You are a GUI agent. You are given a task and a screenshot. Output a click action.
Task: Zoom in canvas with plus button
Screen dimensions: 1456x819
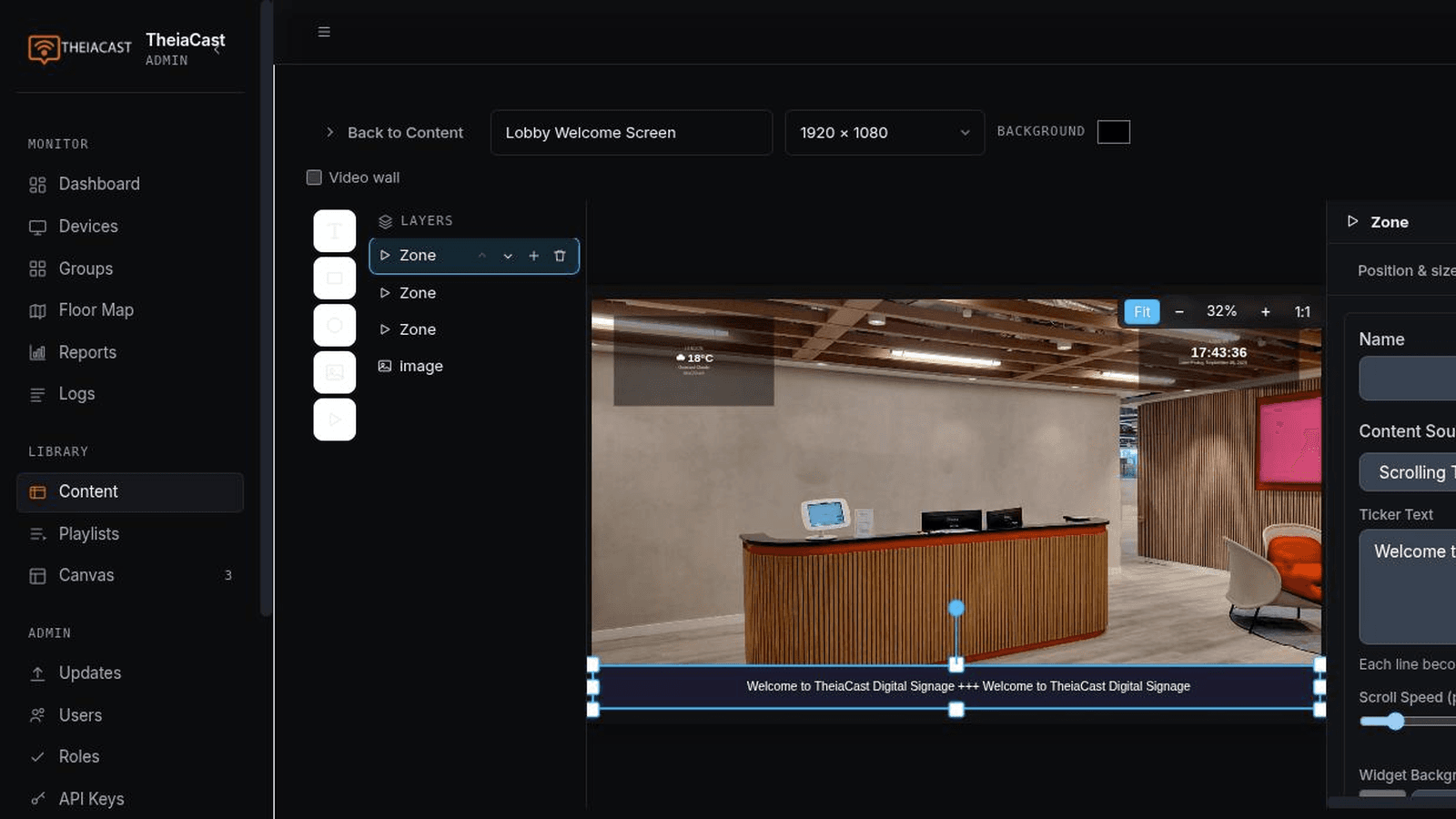point(1265,312)
